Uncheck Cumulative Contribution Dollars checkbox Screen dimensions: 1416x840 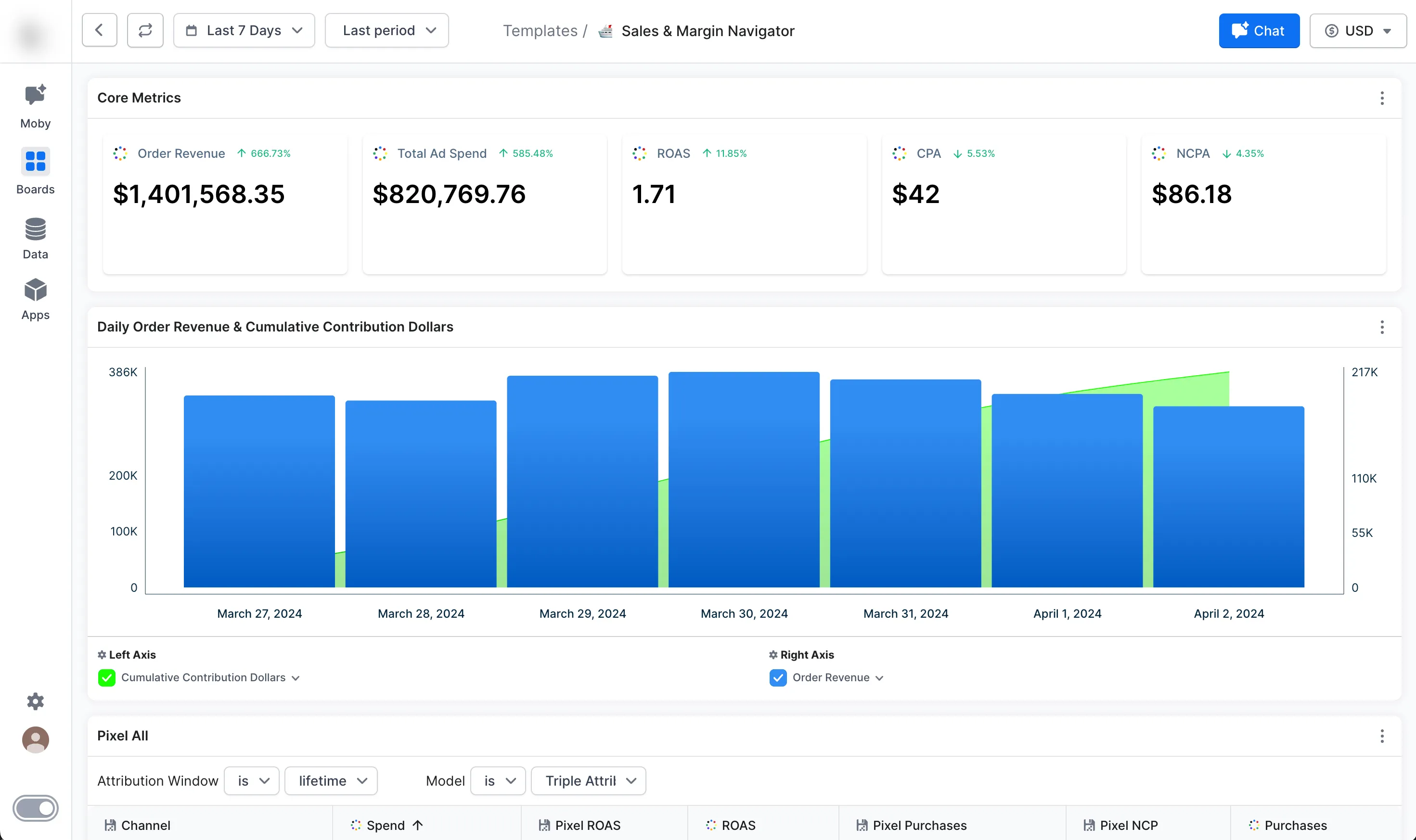[106, 677]
